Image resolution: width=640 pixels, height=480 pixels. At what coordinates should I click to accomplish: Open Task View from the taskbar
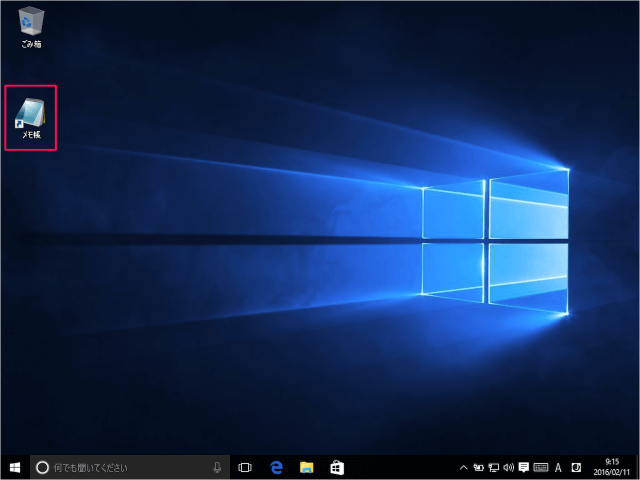point(245,468)
